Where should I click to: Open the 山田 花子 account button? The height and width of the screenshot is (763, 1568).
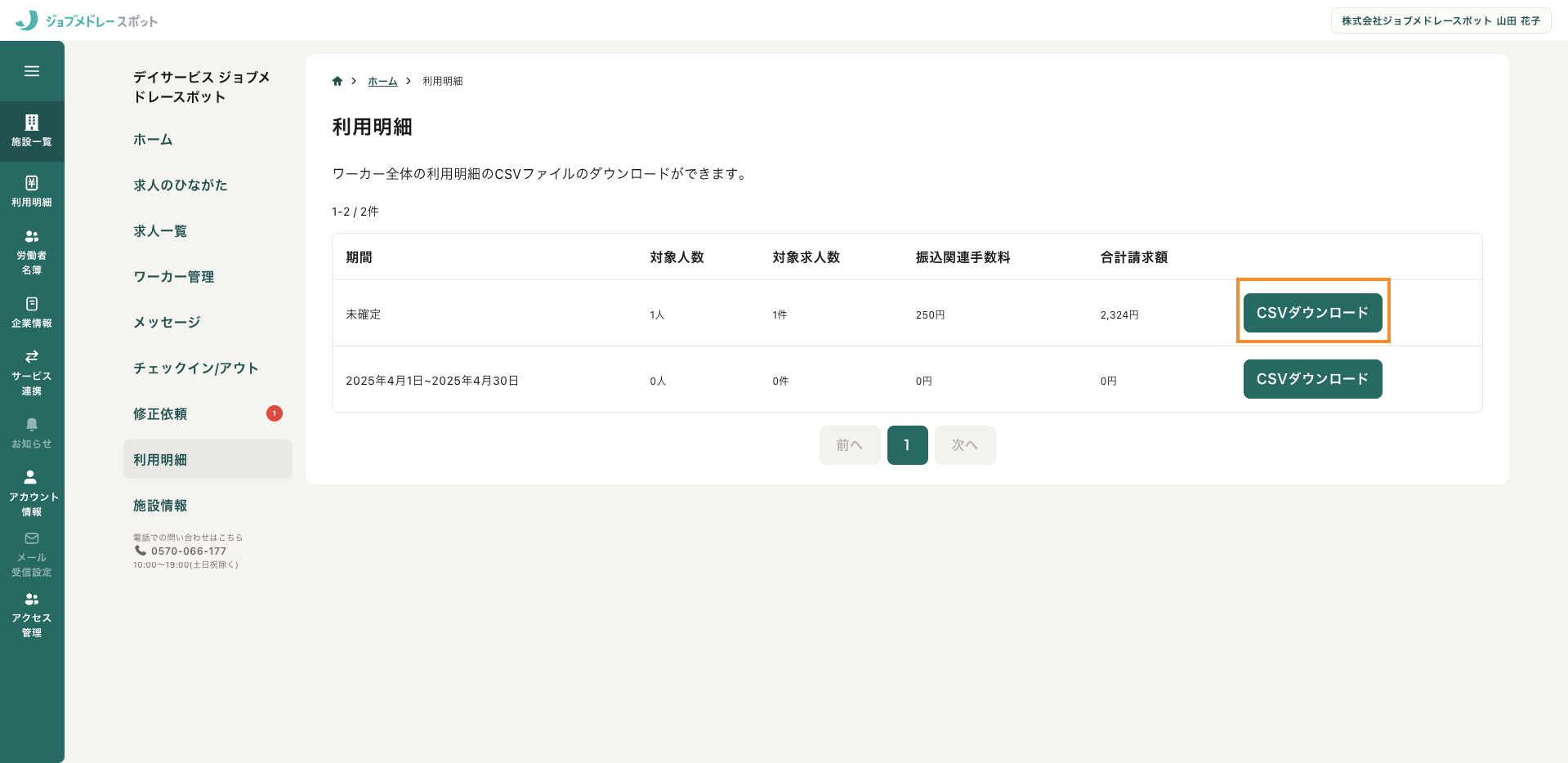(x=1441, y=20)
